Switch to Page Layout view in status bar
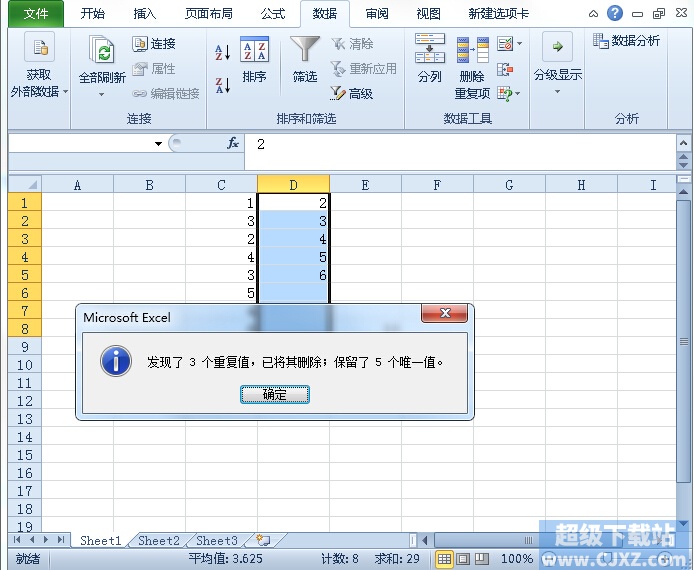Image resolution: width=694 pixels, height=570 pixels. (463, 559)
